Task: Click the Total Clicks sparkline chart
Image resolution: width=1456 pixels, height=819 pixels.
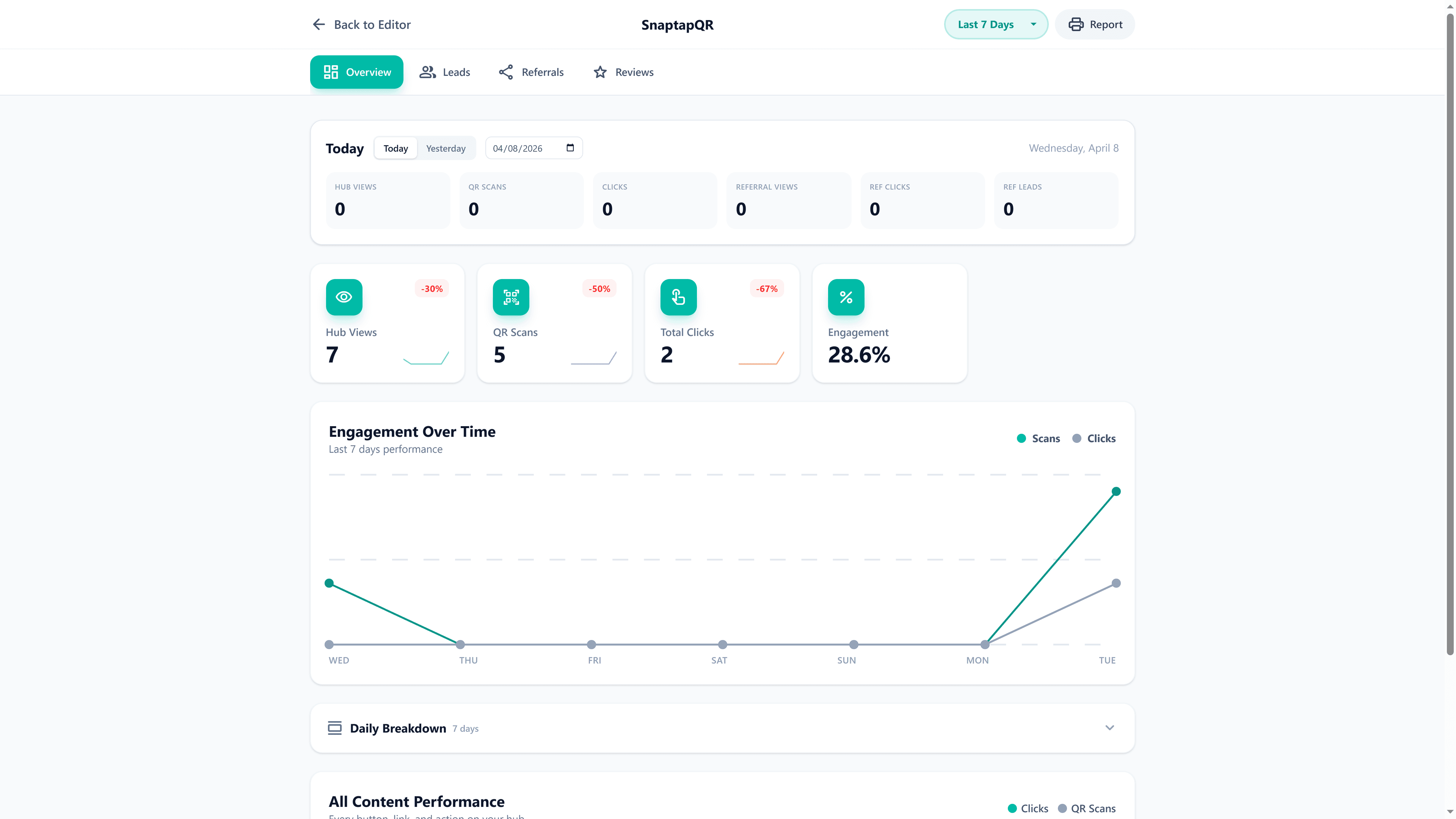Action: point(761,358)
